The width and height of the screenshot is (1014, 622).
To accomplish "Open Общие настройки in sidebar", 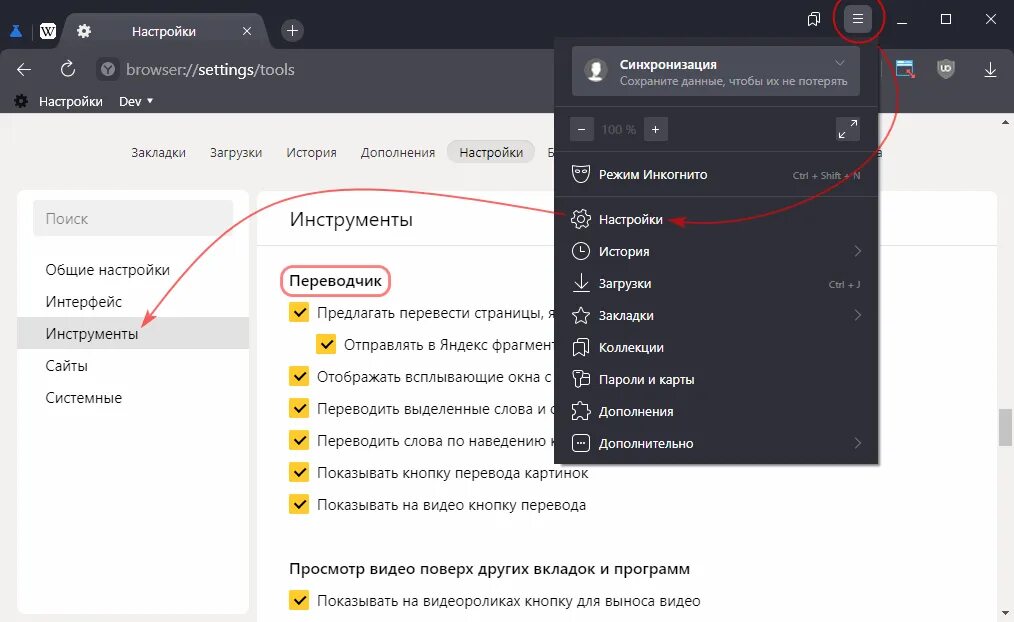I will (x=107, y=270).
